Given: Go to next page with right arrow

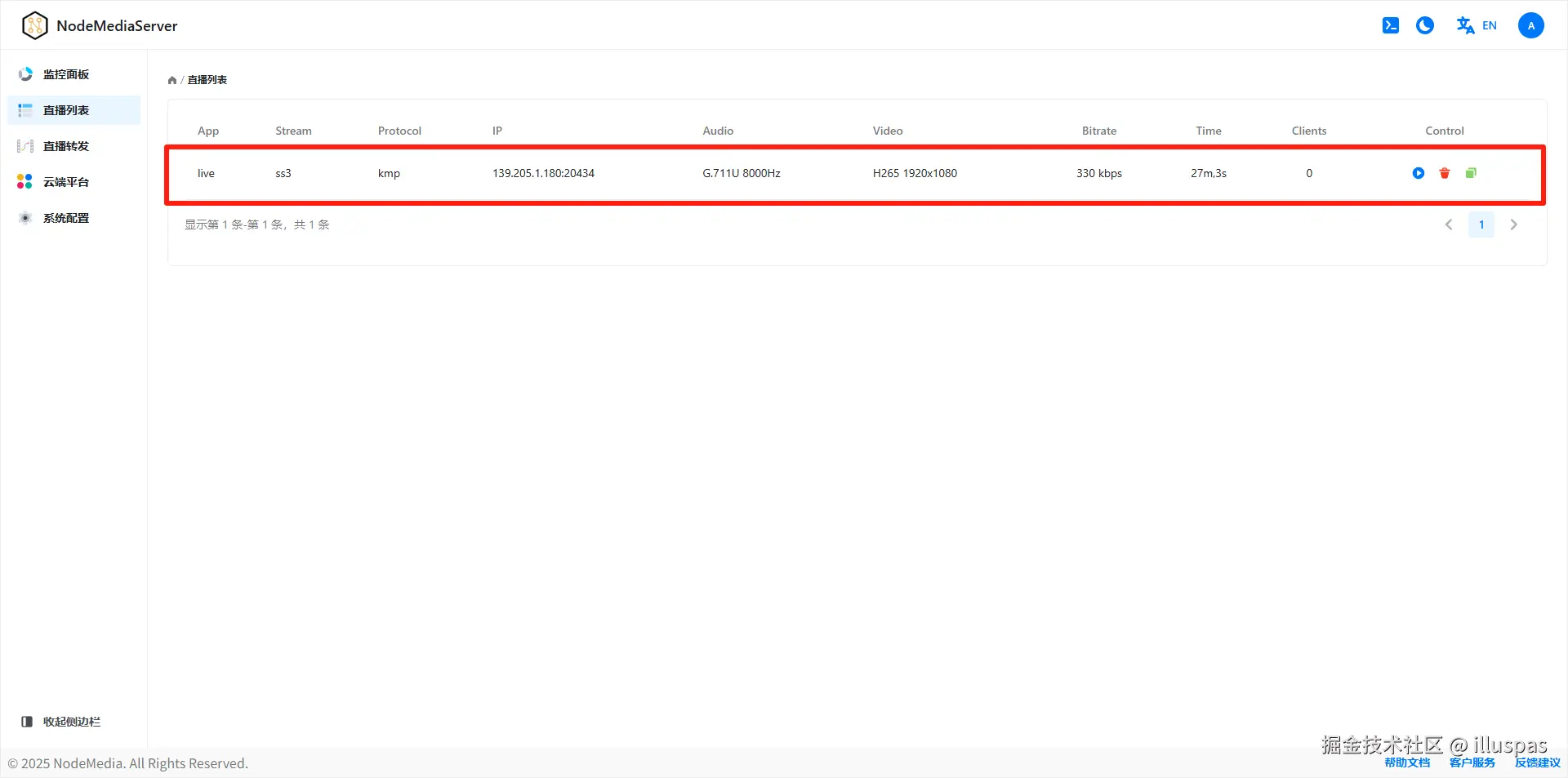Looking at the screenshot, I should tap(1513, 224).
